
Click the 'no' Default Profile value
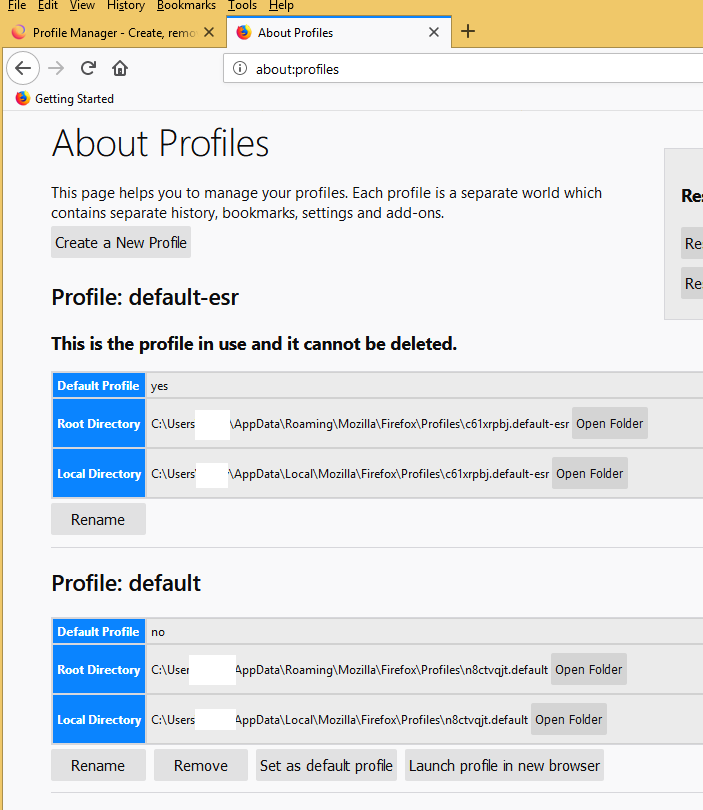pos(158,632)
